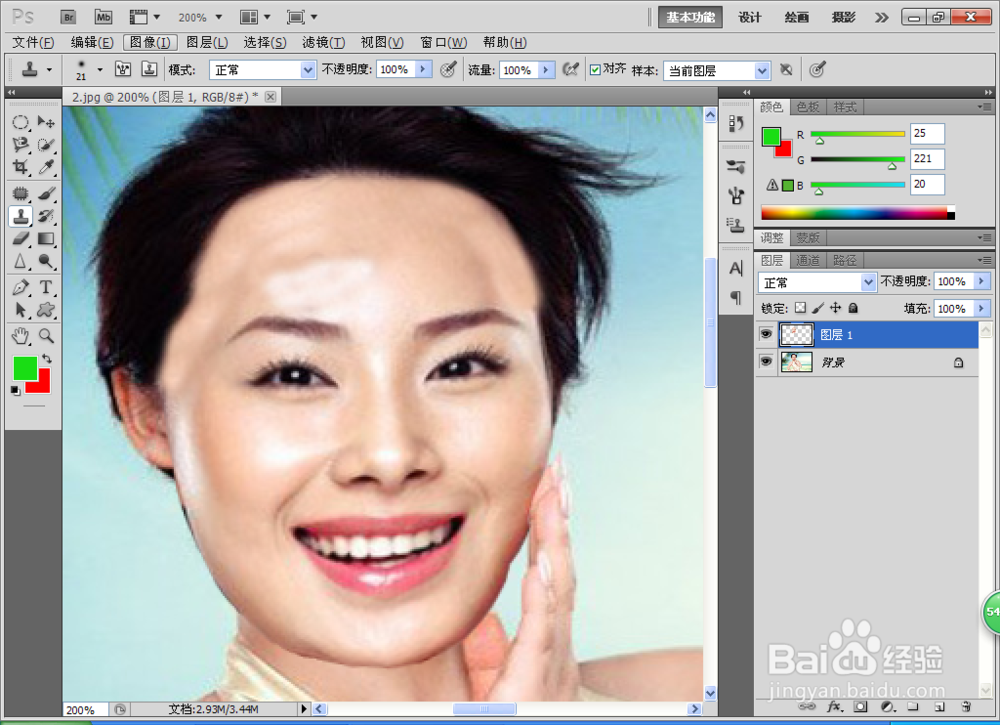Image resolution: width=1000 pixels, height=725 pixels.
Task: Click the 基本功能 workspace button
Action: coord(690,17)
